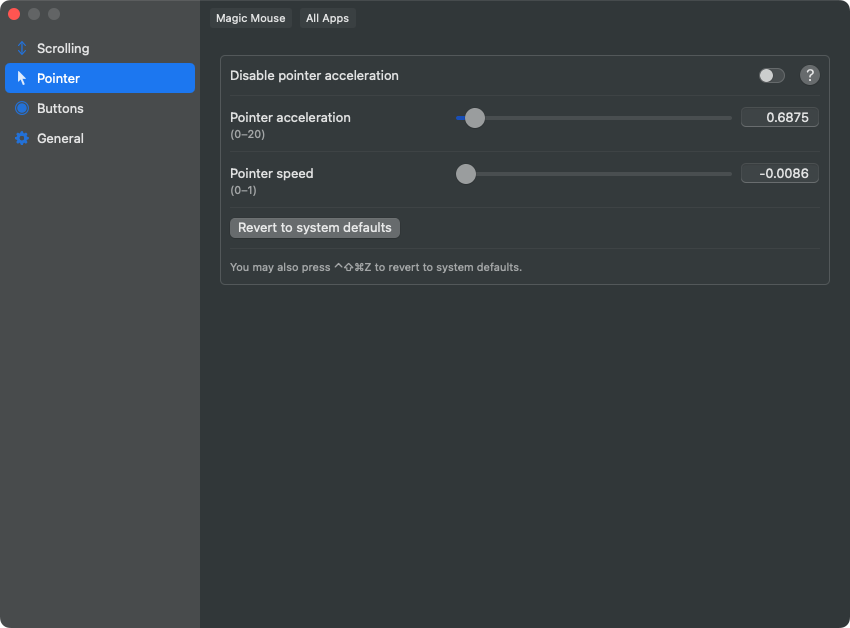
Task: Click the Pointer acceleration slider knob
Action: pyautogui.click(x=475, y=118)
